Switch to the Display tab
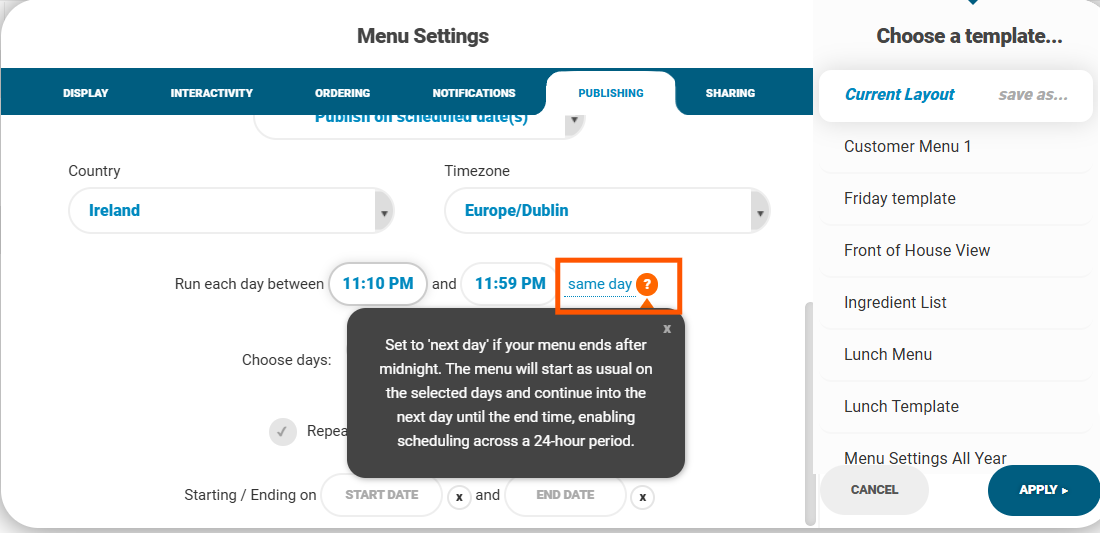 tap(85, 93)
